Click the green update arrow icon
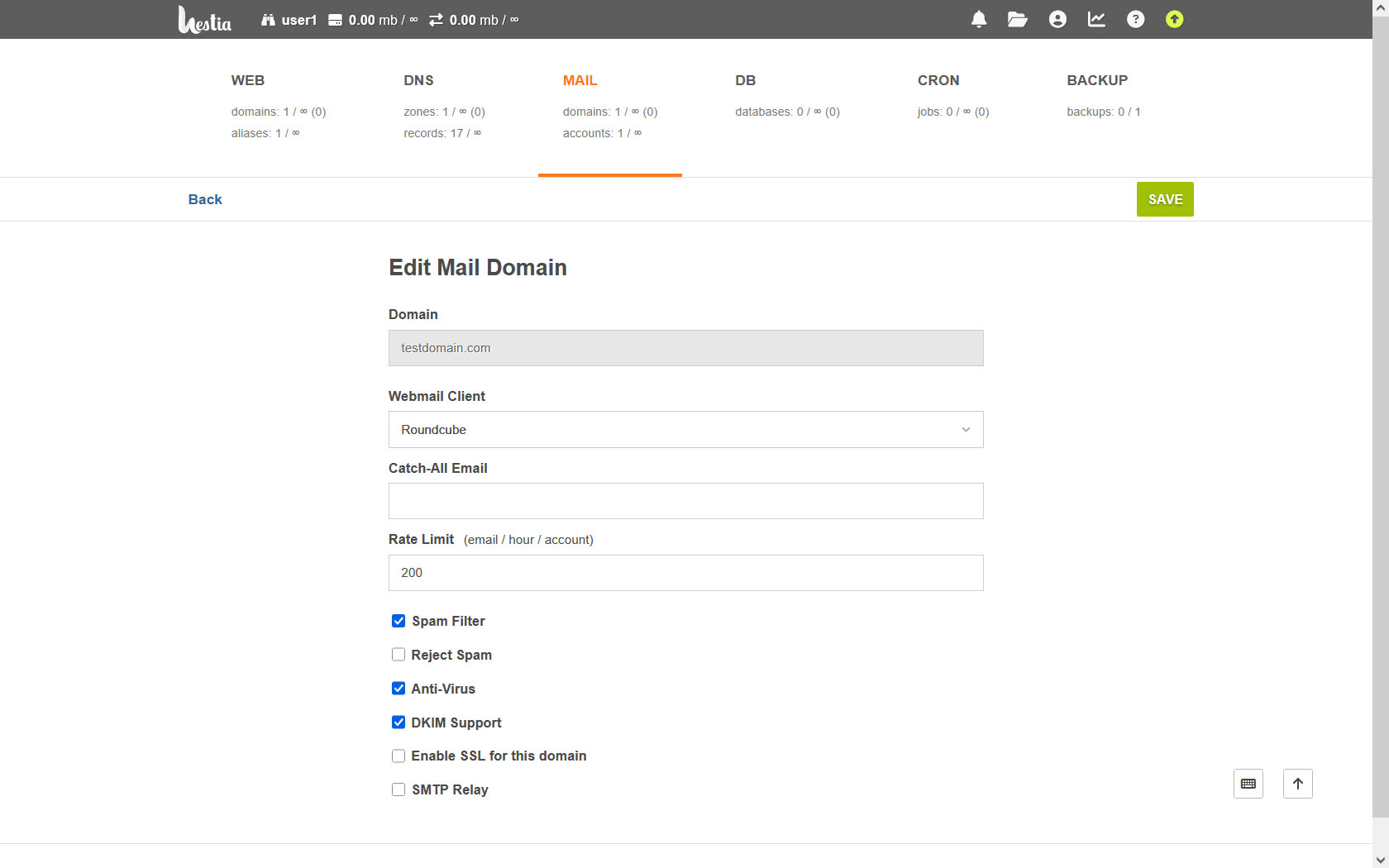 (1175, 19)
